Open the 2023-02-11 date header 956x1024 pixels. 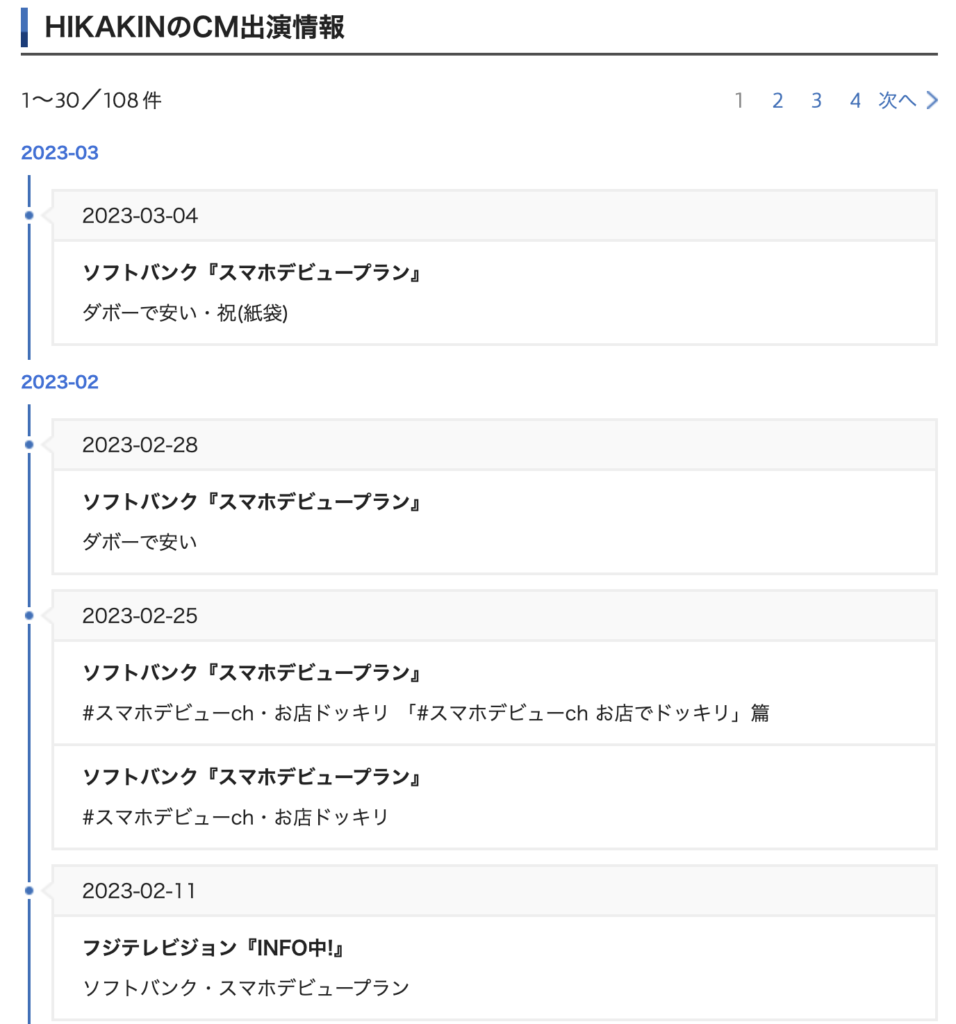[494, 891]
